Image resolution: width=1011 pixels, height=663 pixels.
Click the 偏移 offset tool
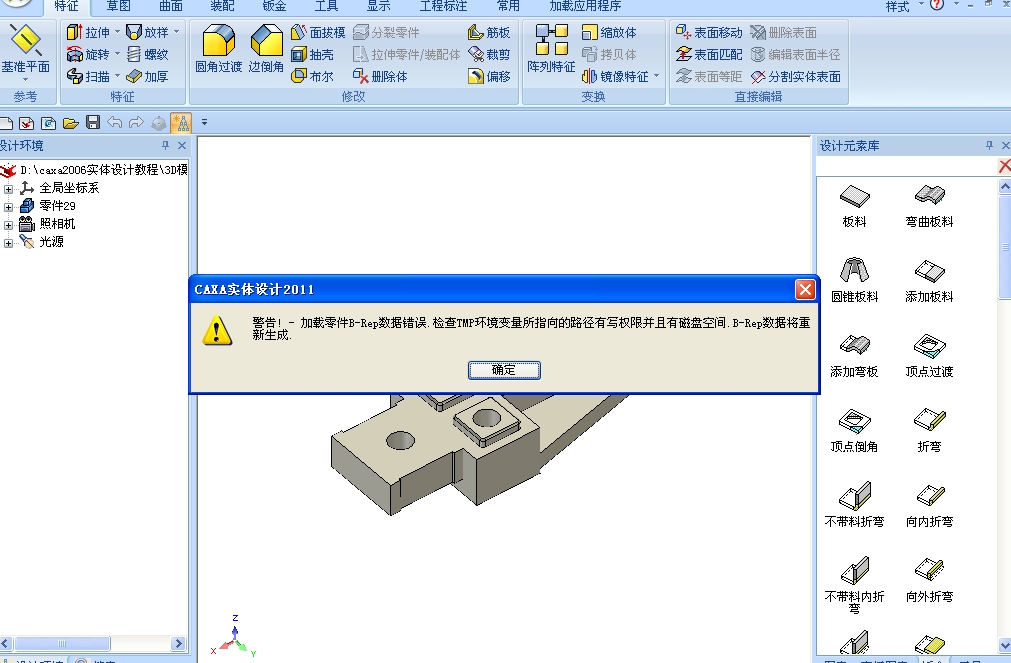pyautogui.click(x=489, y=76)
